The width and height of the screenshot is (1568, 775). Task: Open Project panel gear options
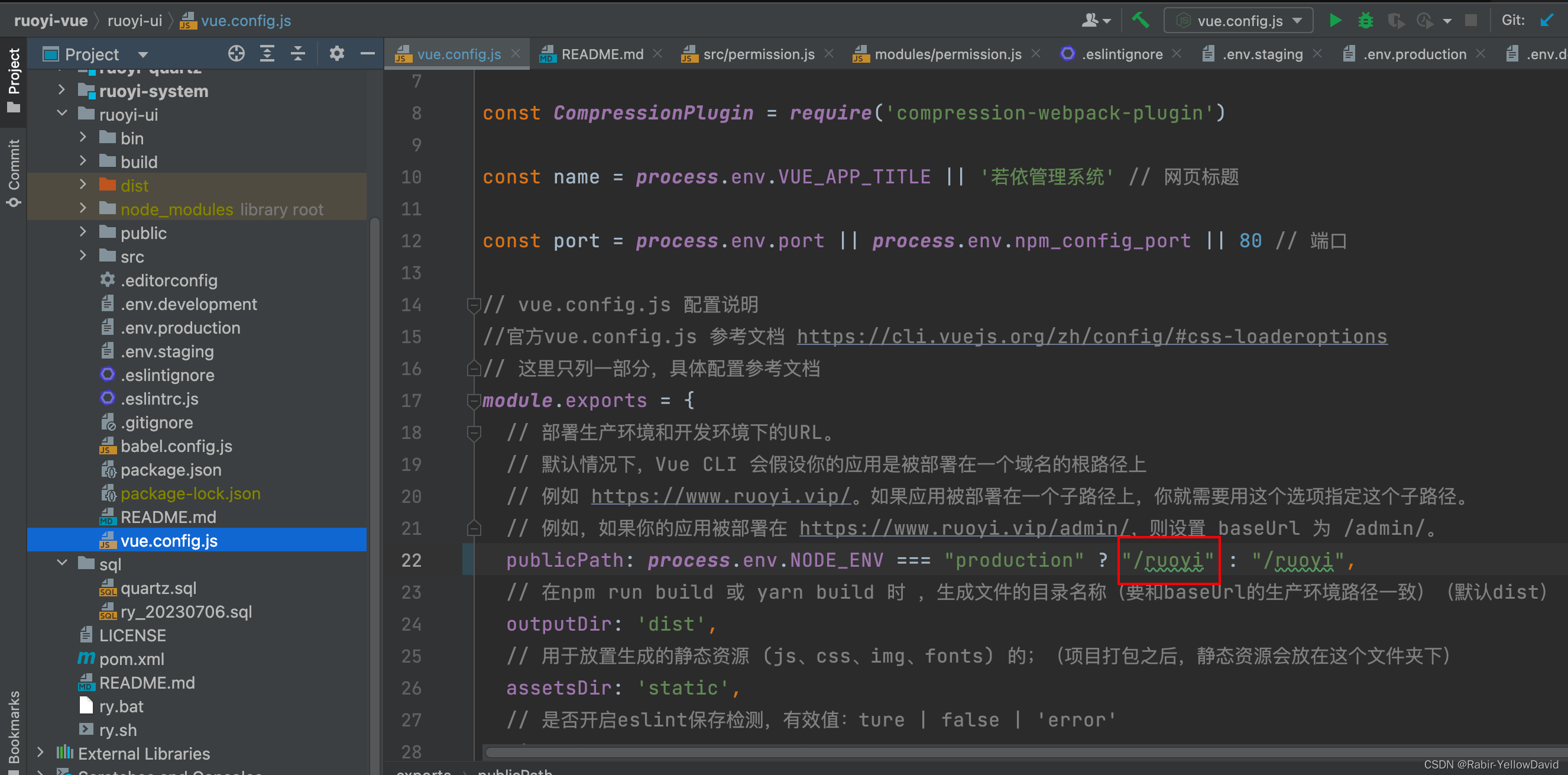pos(336,54)
